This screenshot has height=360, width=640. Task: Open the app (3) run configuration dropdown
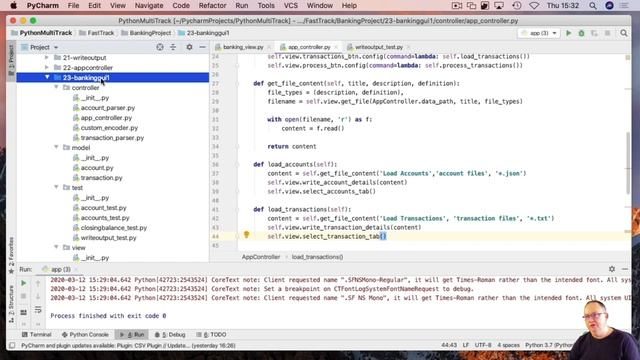[539, 33]
